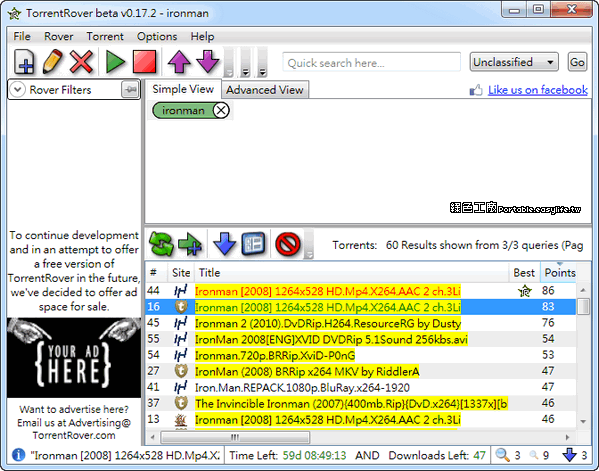Click the thumbs-up Facebook icon
599x471 pixels.
pyautogui.click(x=476, y=90)
